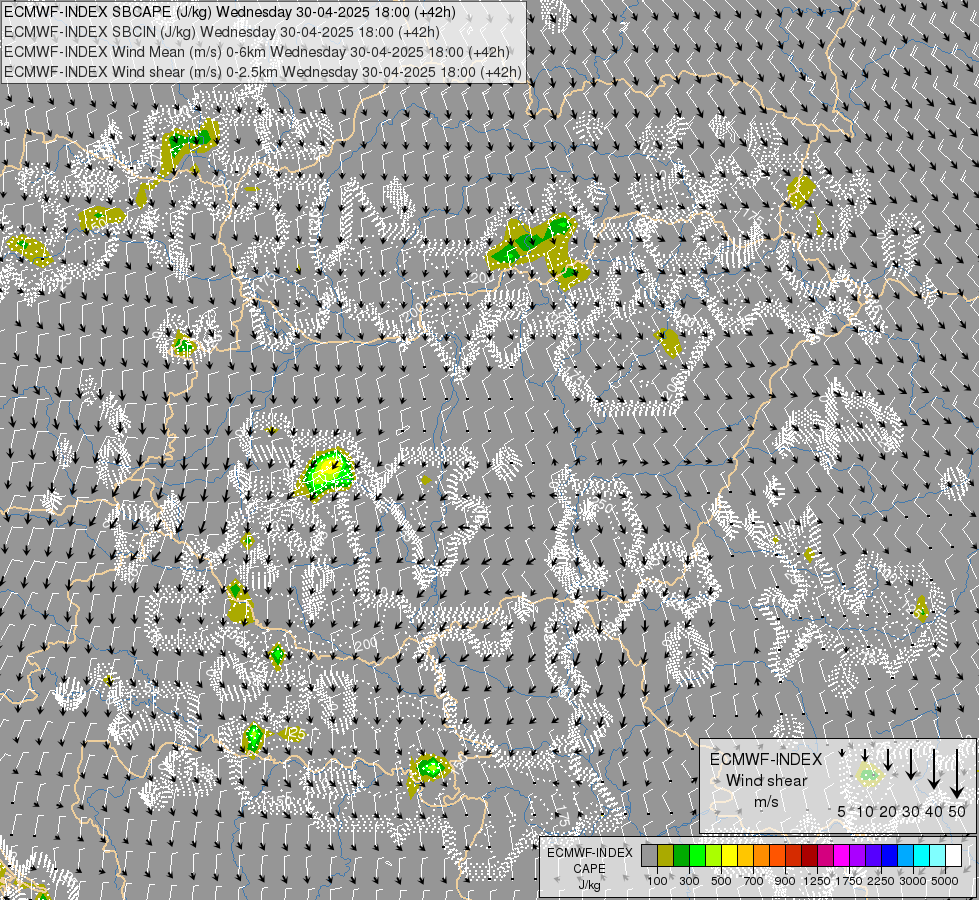Click the 40 m/s arrow in shear legend
The width and height of the screenshot is (979, 900).
934,769
